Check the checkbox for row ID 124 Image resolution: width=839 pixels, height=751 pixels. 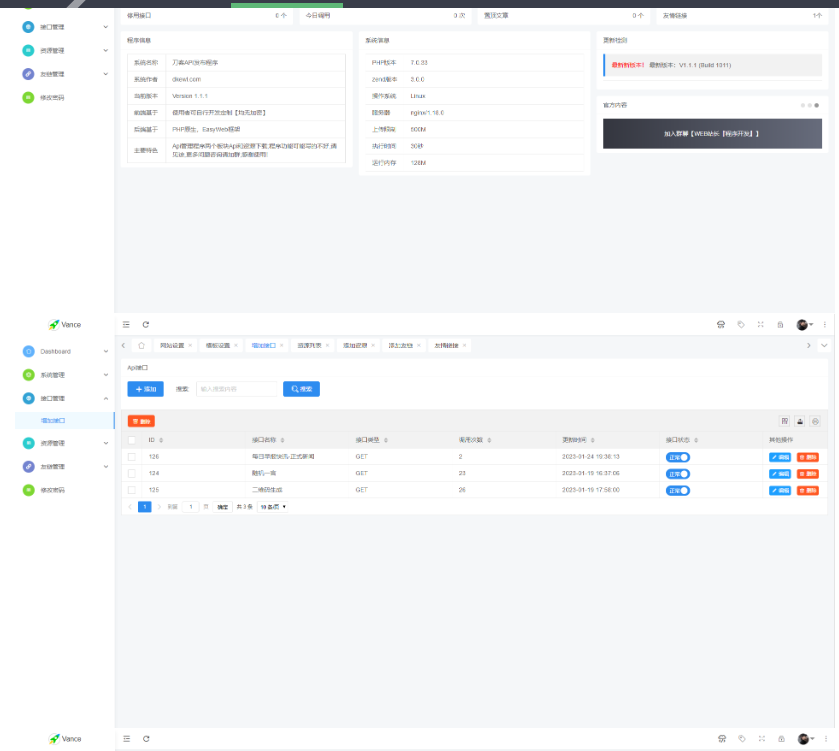[132, 473]
